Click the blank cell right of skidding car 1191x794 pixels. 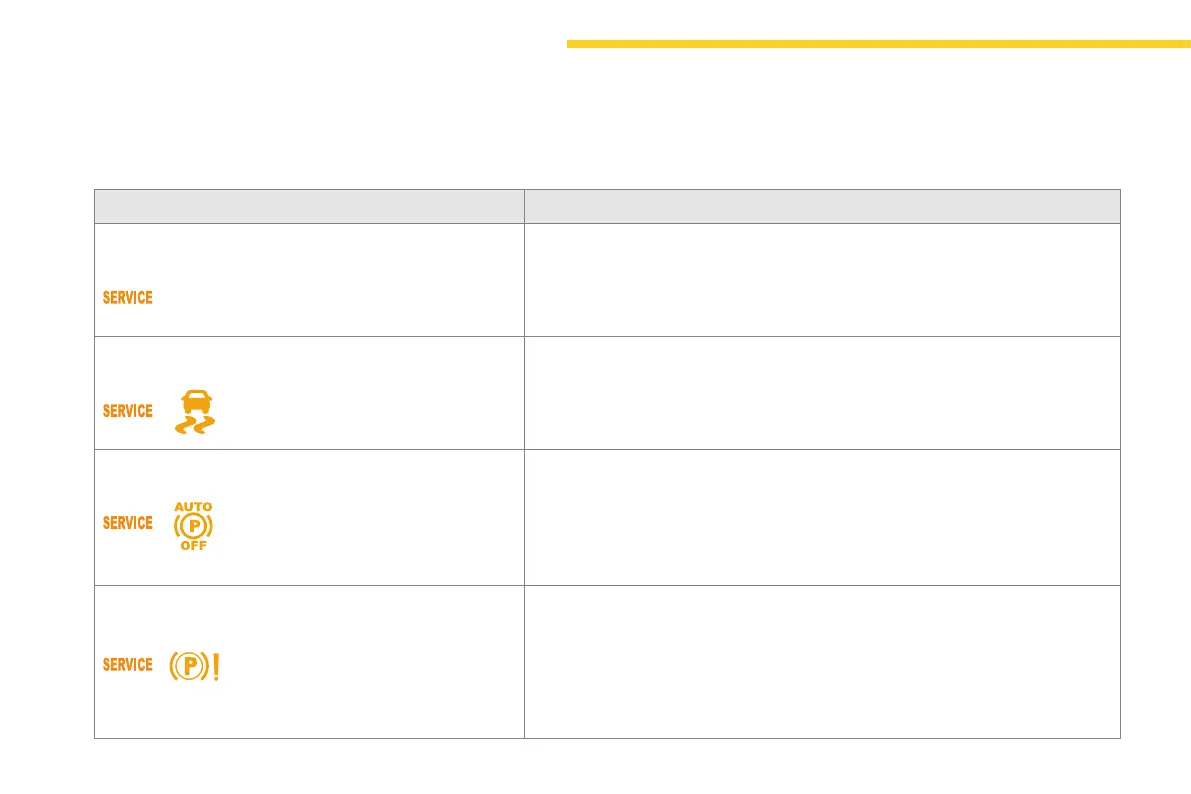click(x=822, y=393)
